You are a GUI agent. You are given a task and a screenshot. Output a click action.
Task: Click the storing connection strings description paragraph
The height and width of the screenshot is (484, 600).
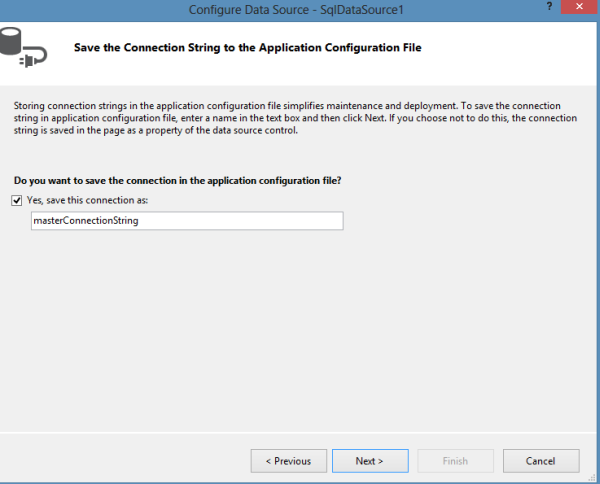[x=290, y=116]
